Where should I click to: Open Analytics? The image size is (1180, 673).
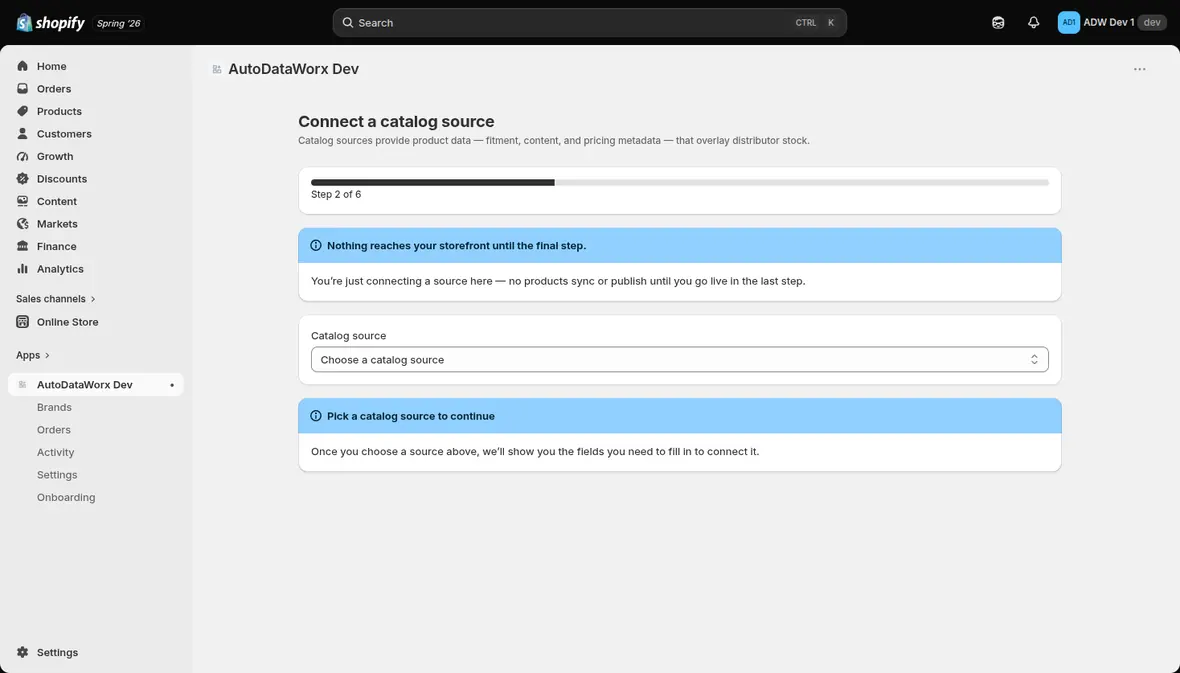tap(96, 270)
